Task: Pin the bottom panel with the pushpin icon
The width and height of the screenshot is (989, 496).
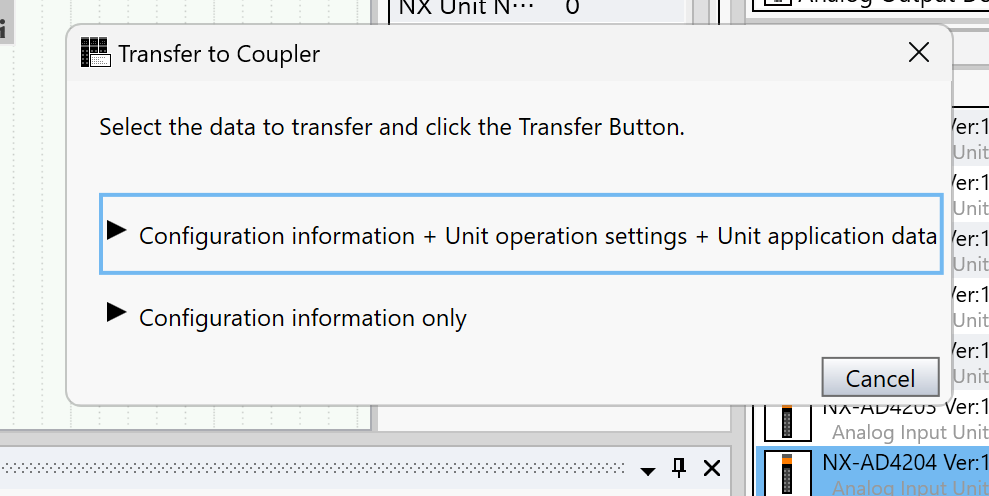Action: click(x=679, y=468)
